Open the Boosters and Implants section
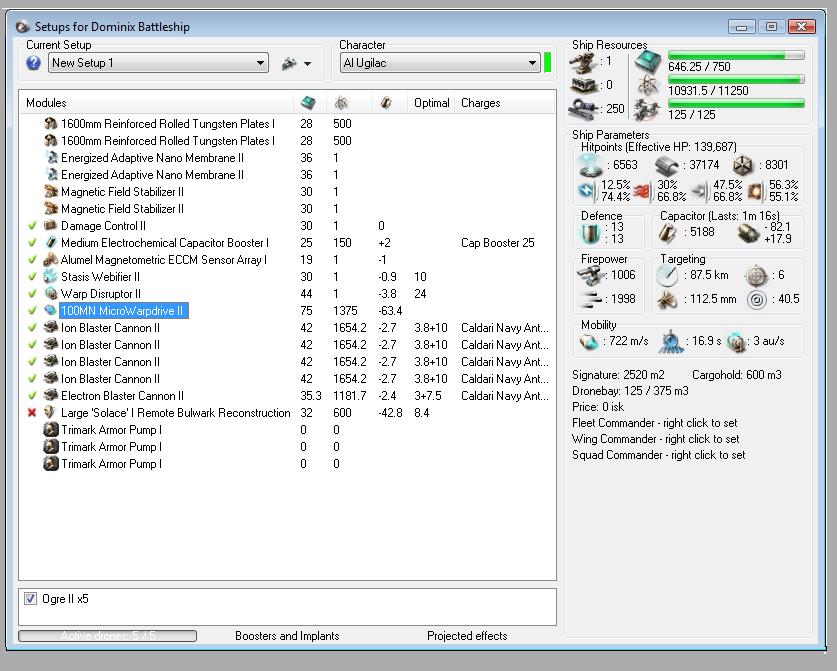Viewport: 837px width, 671px height. tap(287, 636)
